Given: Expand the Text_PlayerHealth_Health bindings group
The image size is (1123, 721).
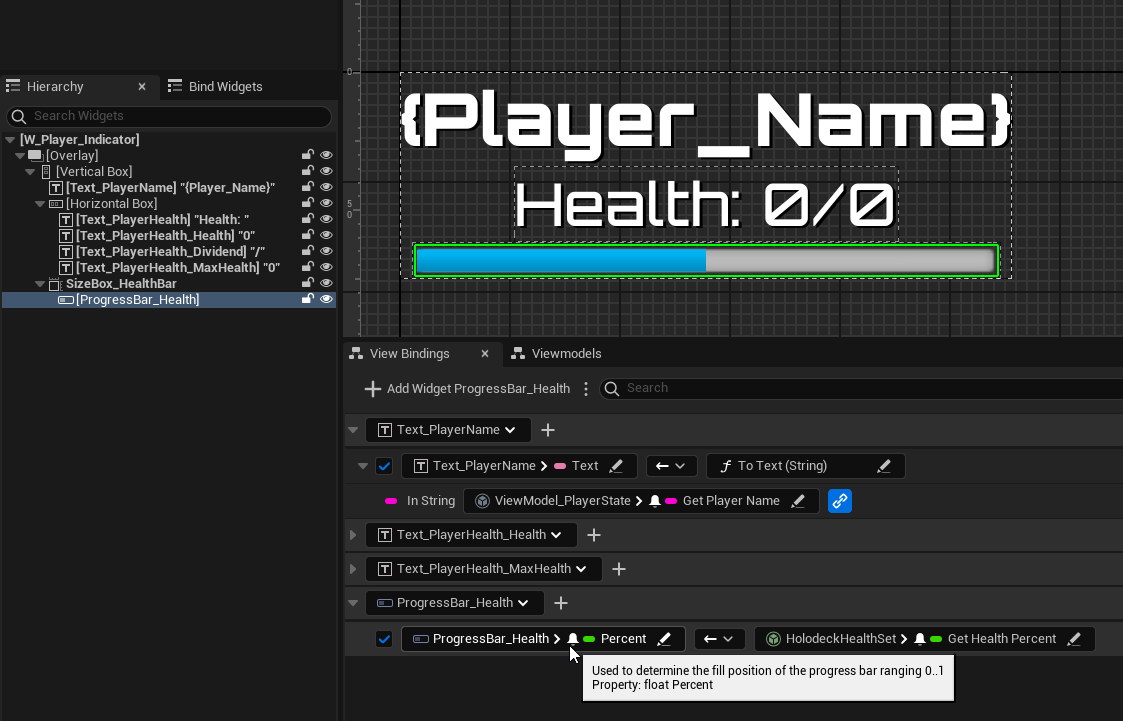Looking at the screenshot, I should [x=353, y=535].
